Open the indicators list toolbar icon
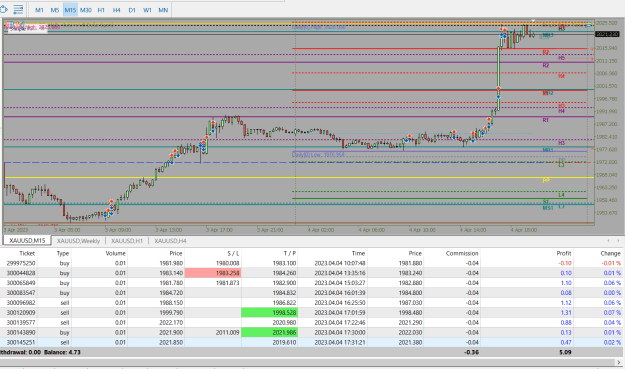 tap(18, 9)
